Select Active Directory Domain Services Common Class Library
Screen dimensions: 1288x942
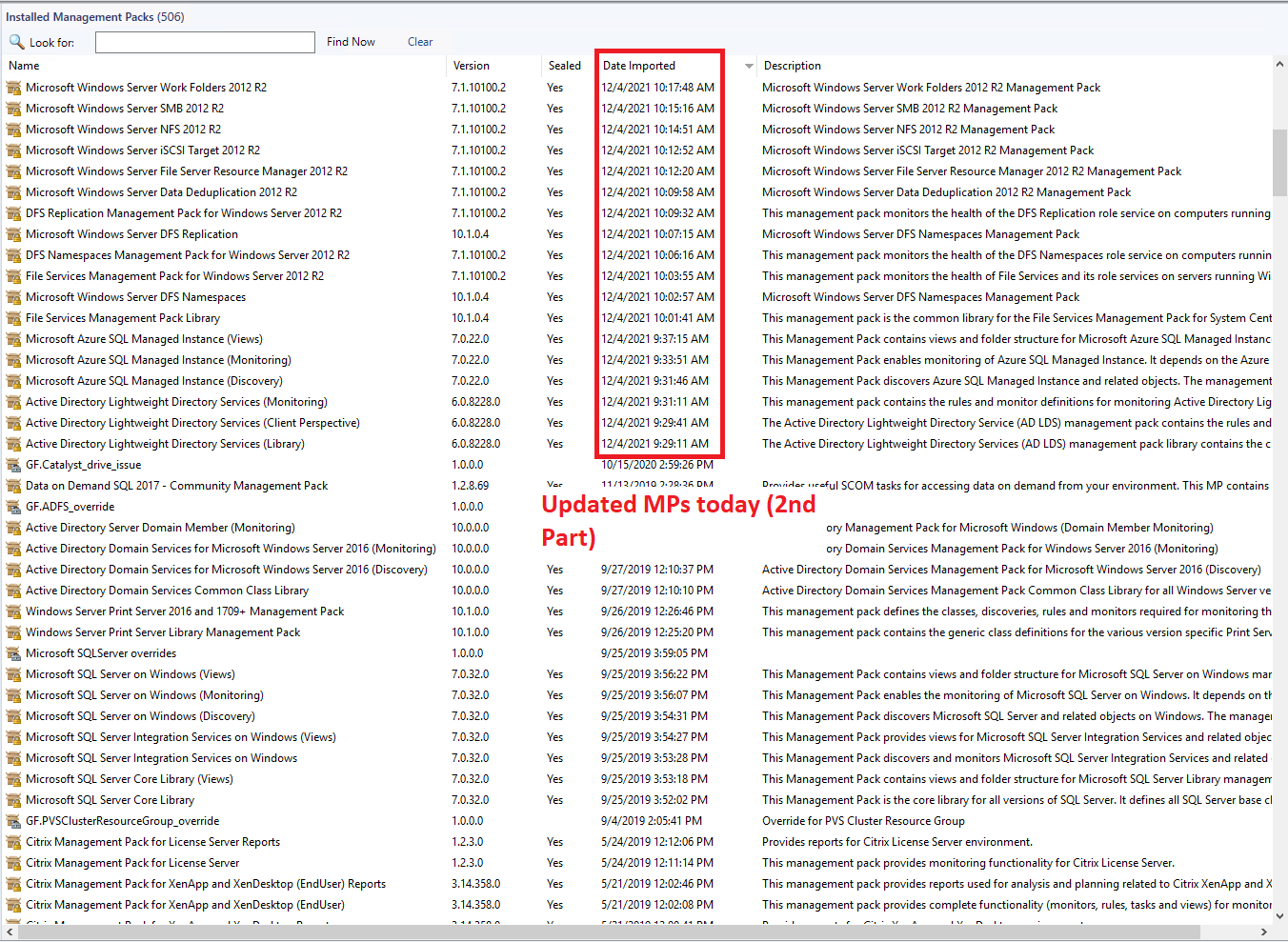167,591
